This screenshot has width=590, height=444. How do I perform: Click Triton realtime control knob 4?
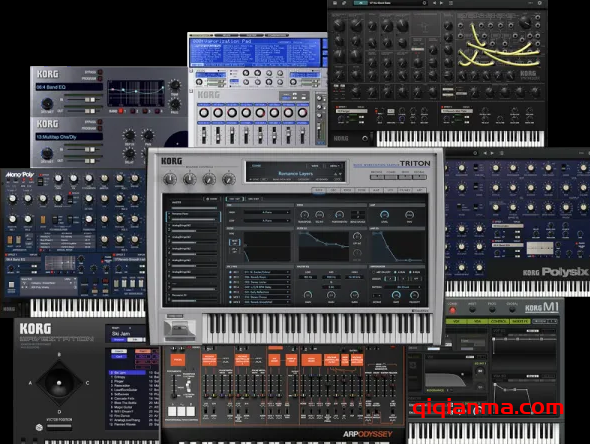coord(228,179)
